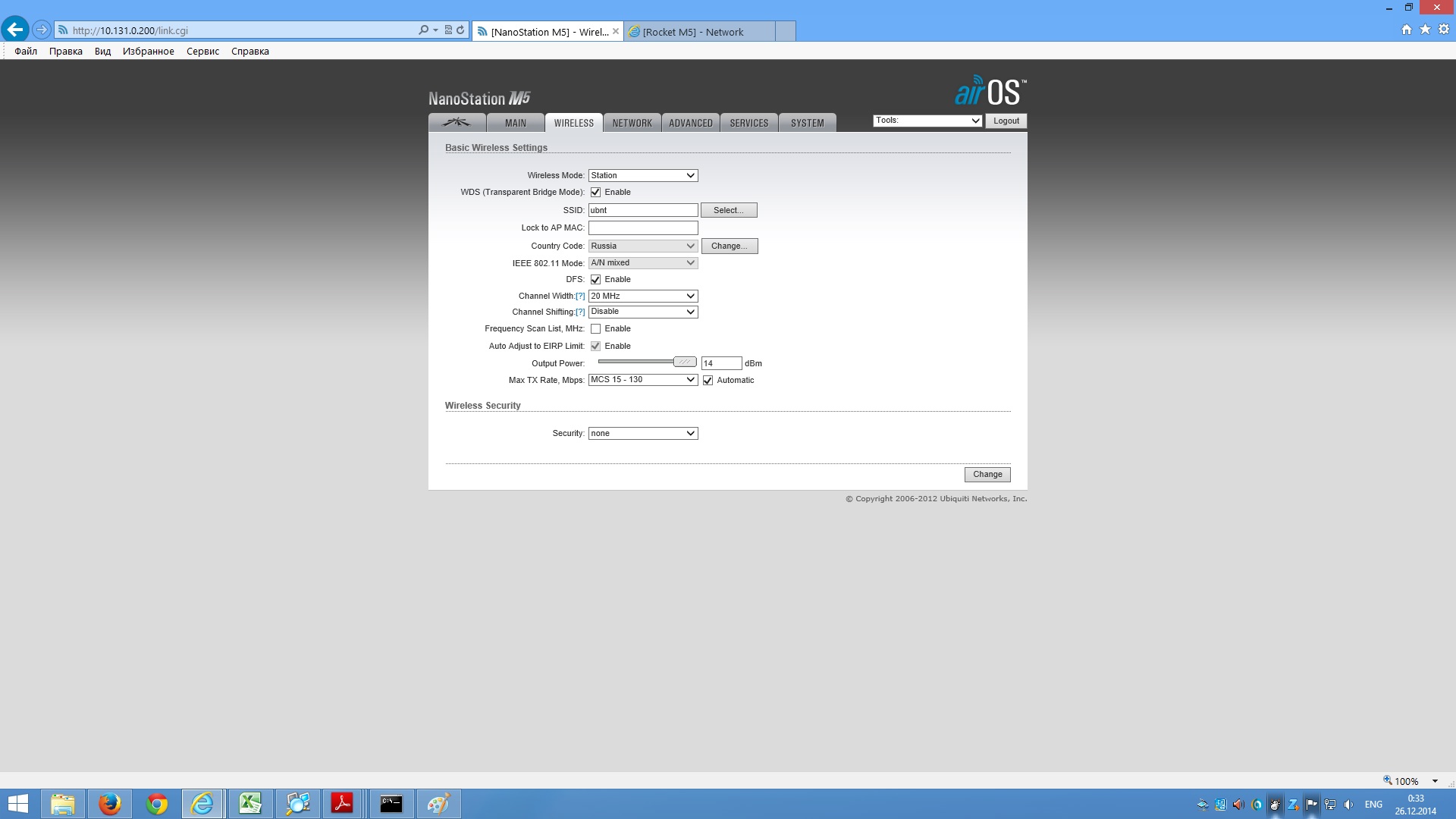Screen dimensions: 1456x819
Task: Click the search magnifier in address bar
Action: 423,30
